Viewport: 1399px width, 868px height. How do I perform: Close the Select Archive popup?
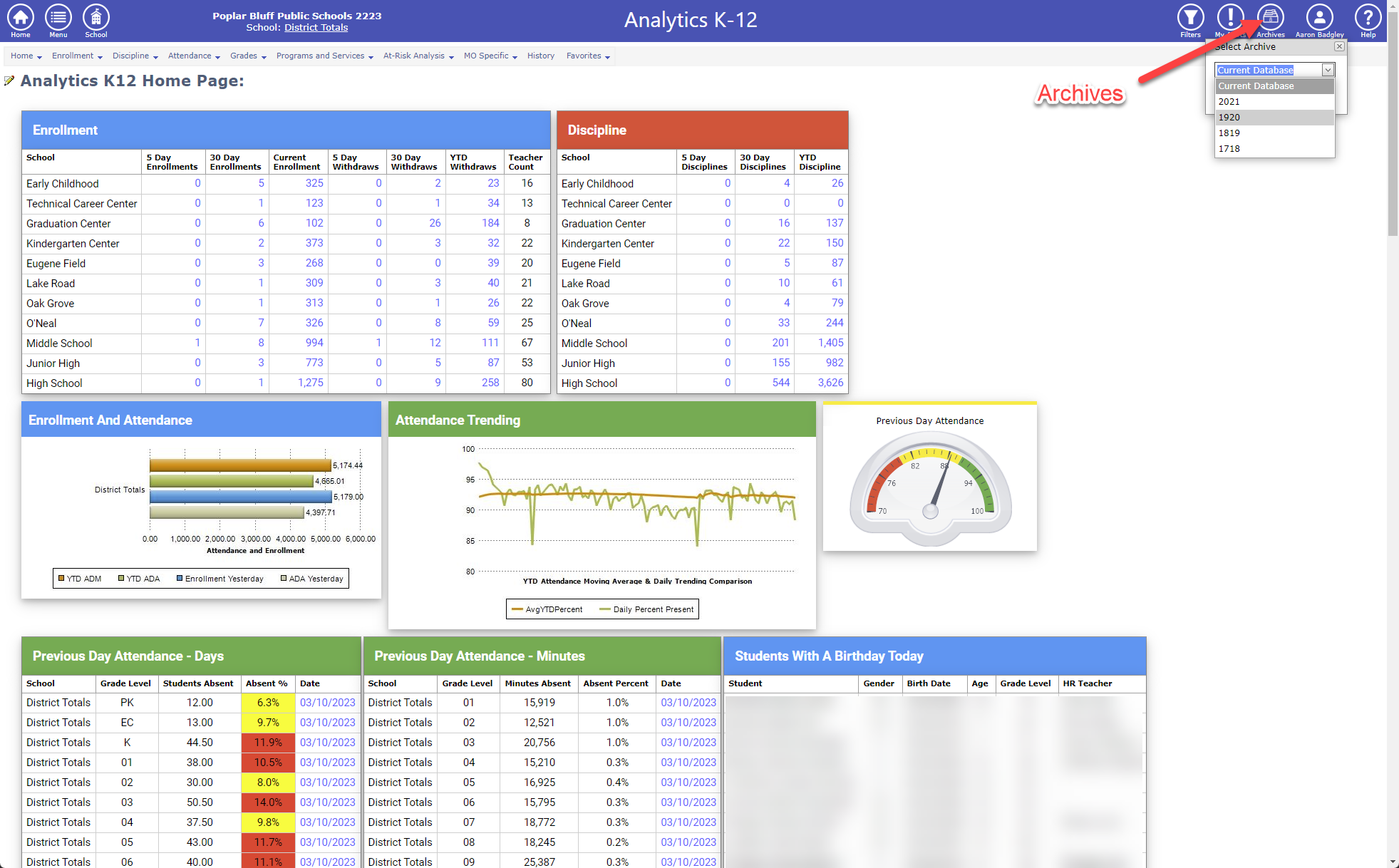1339,46
